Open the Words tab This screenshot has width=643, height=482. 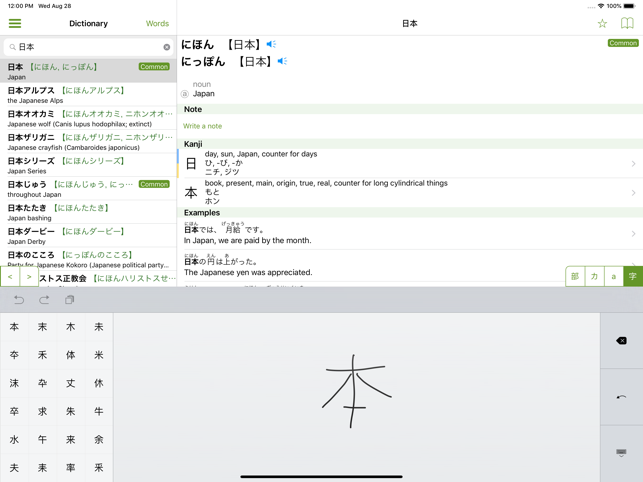[157, 23]
